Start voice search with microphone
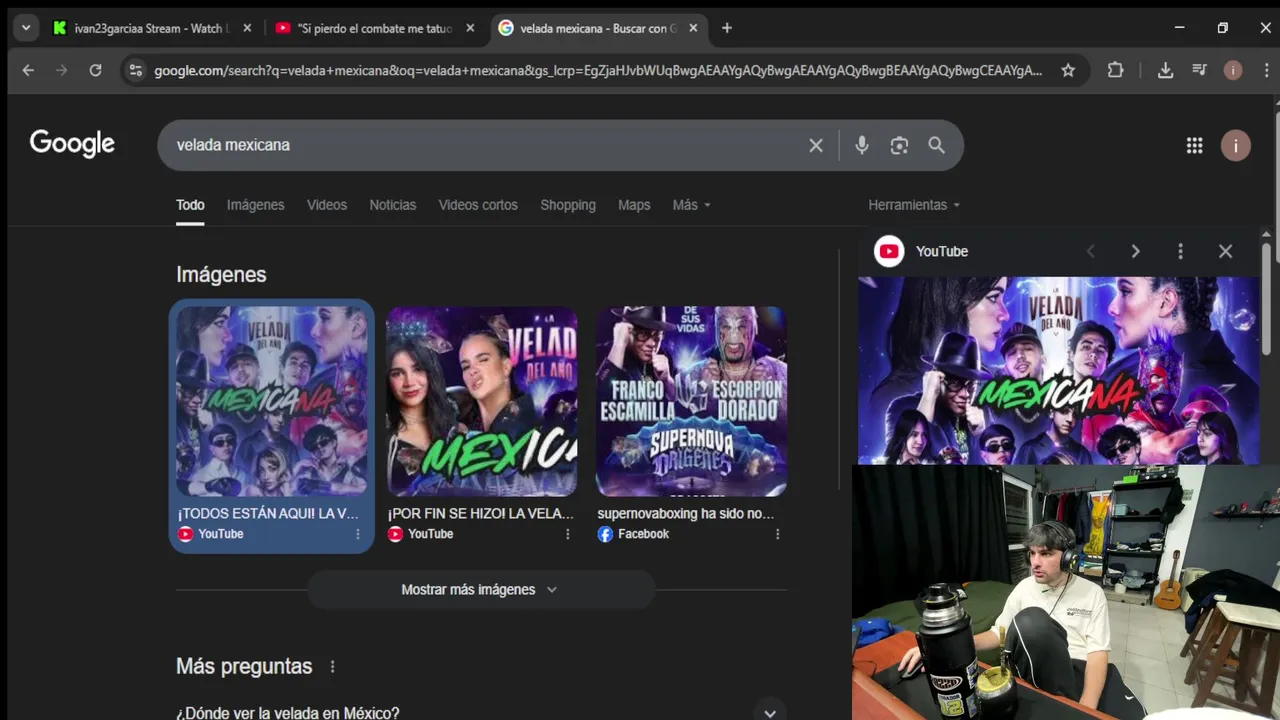 862,145
